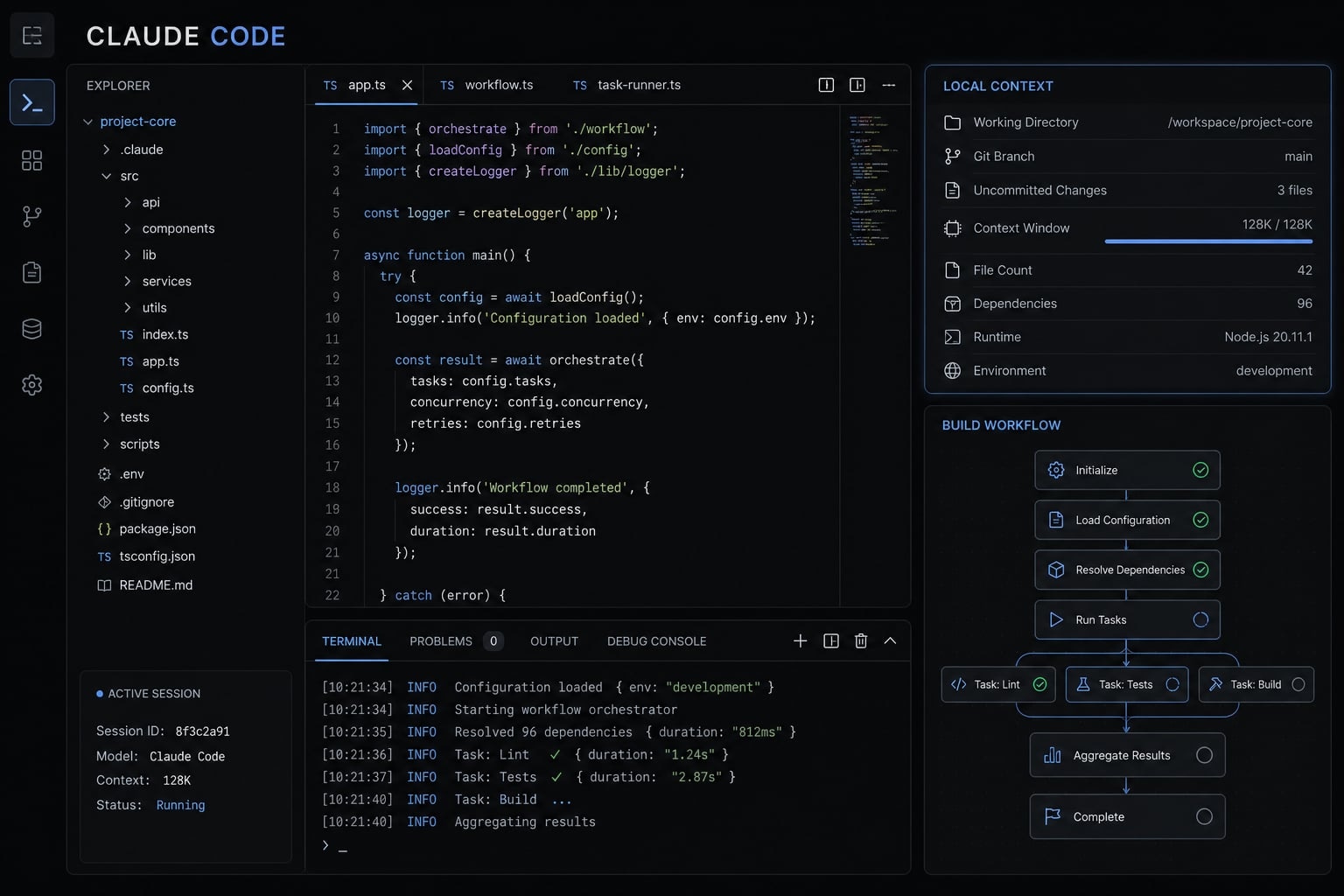The image size is (1344, 896).
Task: Collapse the project-core root folder
Action: point(87,122)
